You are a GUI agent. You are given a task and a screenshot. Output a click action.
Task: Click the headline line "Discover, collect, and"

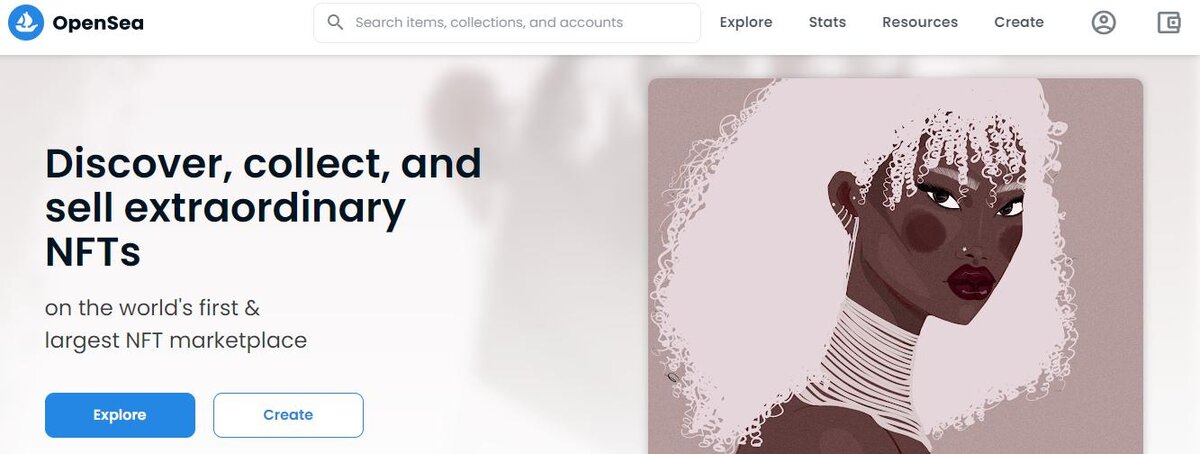(263, 162)
